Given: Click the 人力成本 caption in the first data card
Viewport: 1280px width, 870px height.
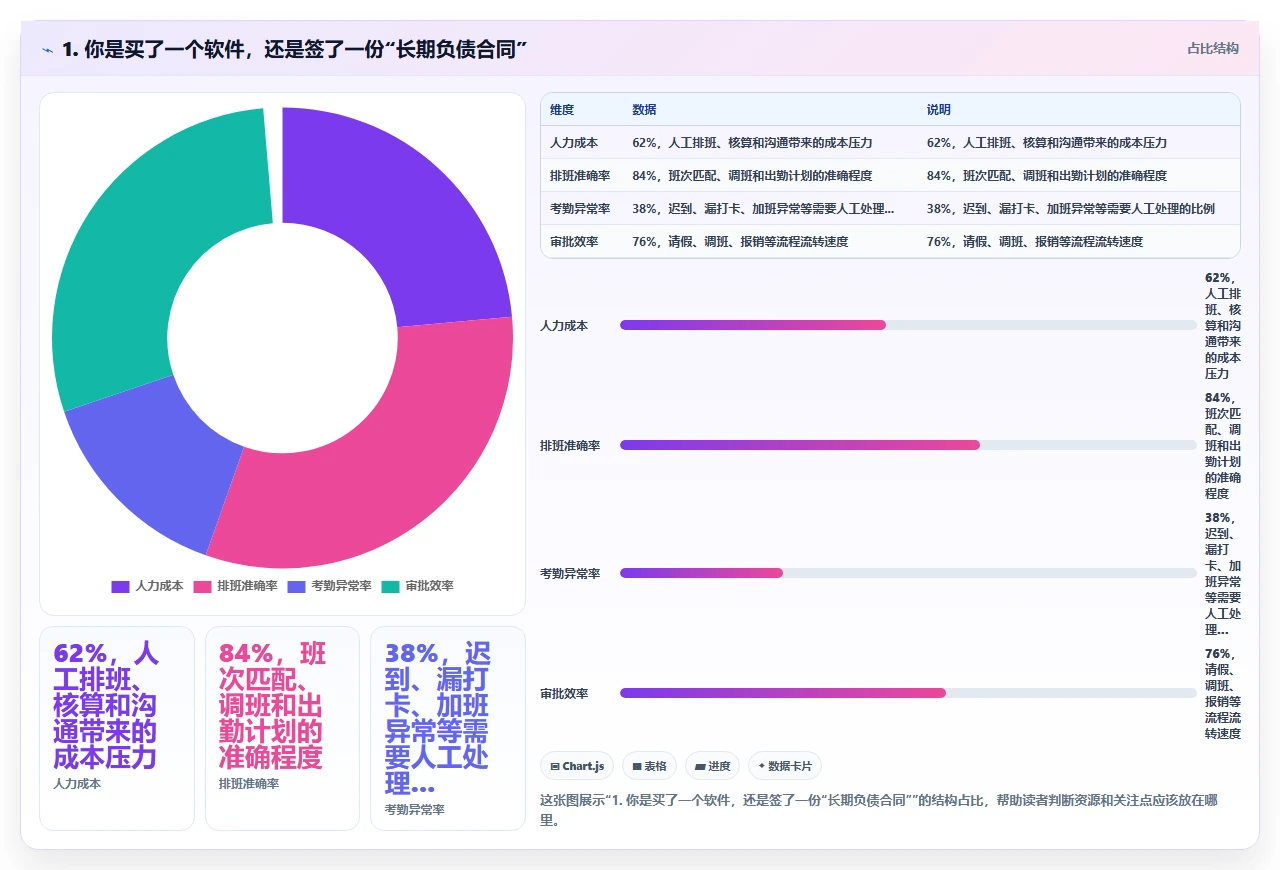Looking at the screenshot, I should (x=77, y=784).
